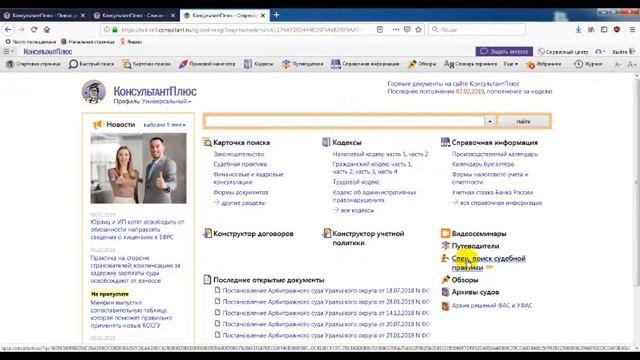The width and height of the screenshot is (640, 360).
Task: Open Избранное in the toolbar
Action: (x=544, y=64)
